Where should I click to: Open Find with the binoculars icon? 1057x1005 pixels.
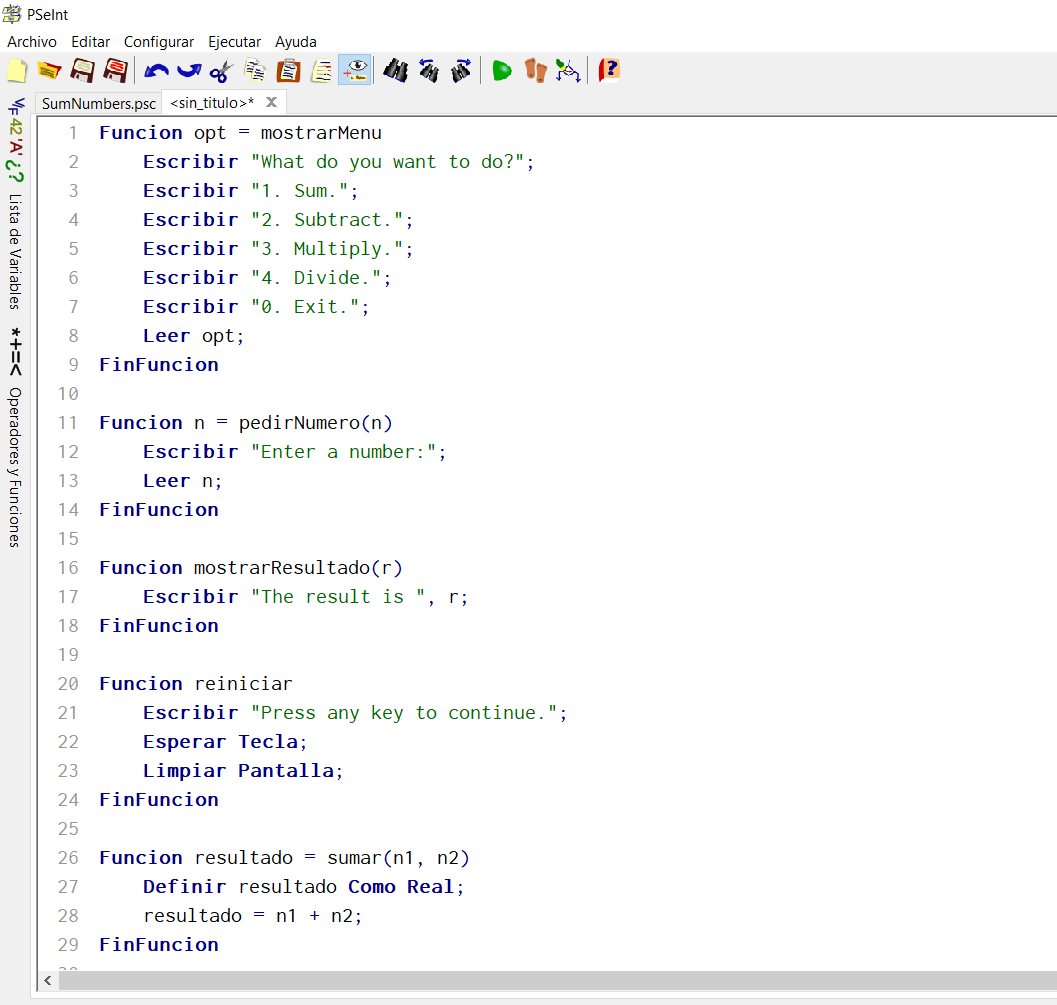(396, 70)
